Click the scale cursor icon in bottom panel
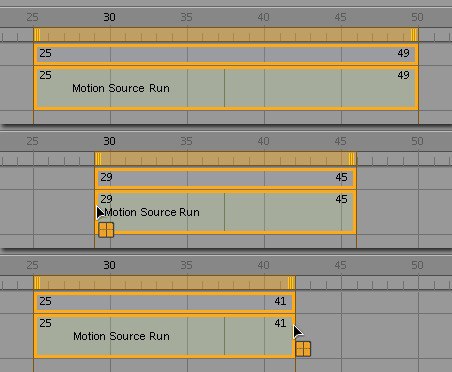The image size is (452, 372). (303, 349)
